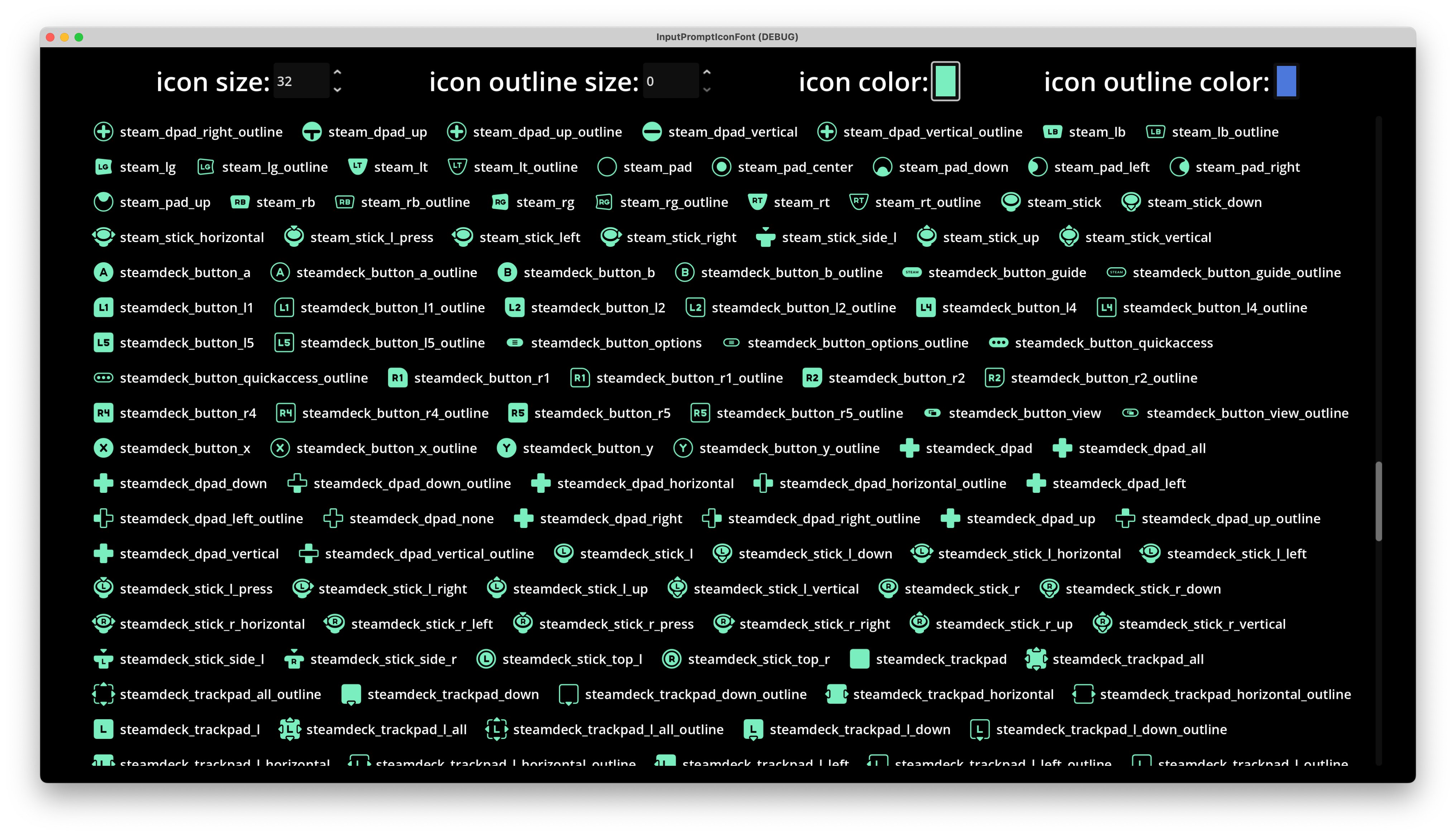Click the steam_dpad_vertical icon
Image resolution: width=1456 pixels, height=836 pixels.
coord(652,132)
